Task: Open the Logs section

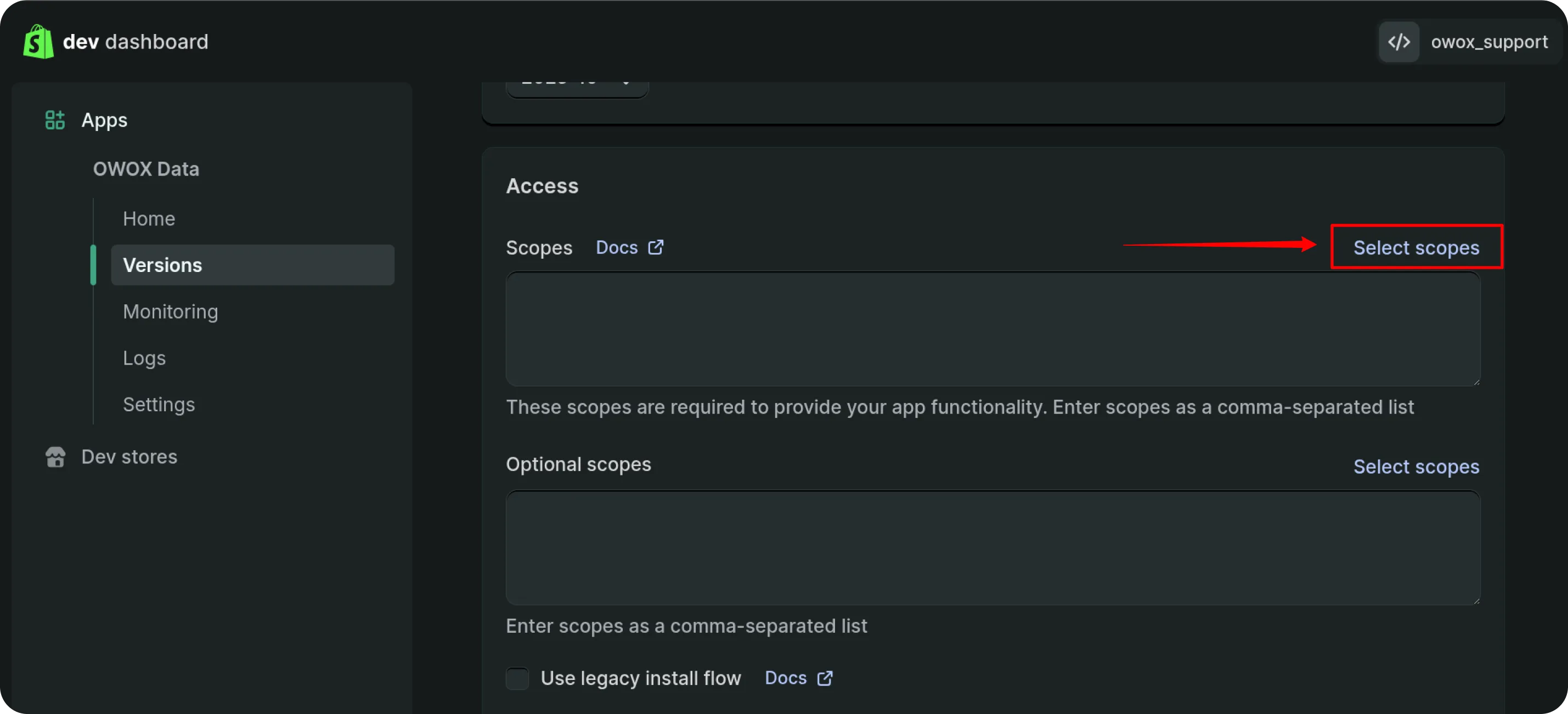Action: coord(144,358)
